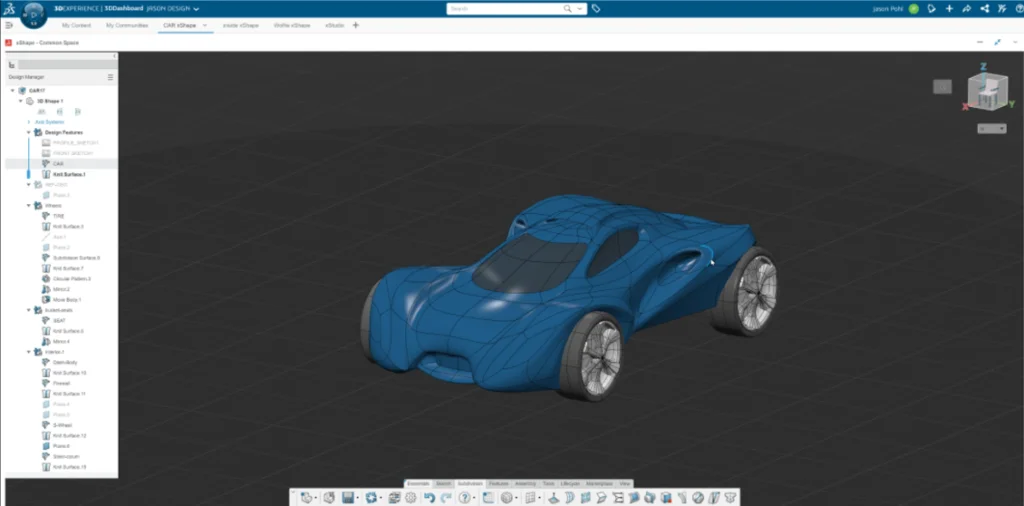
Task: Collapse the Design Features folder
Action: (x=29, y=132)
